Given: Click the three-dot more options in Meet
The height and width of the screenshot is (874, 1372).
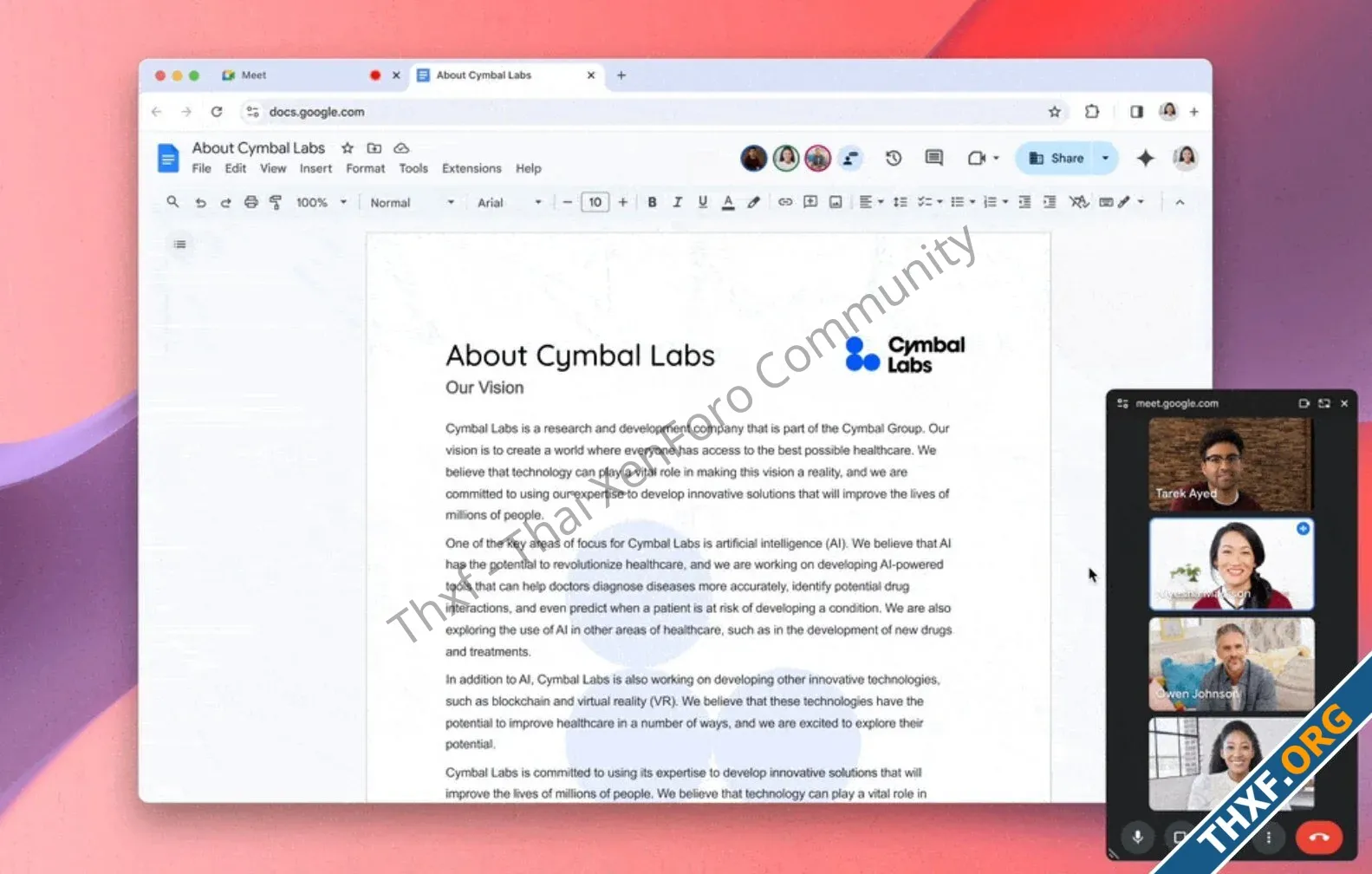Looking at the screenshot, I should pos(1269,838).
